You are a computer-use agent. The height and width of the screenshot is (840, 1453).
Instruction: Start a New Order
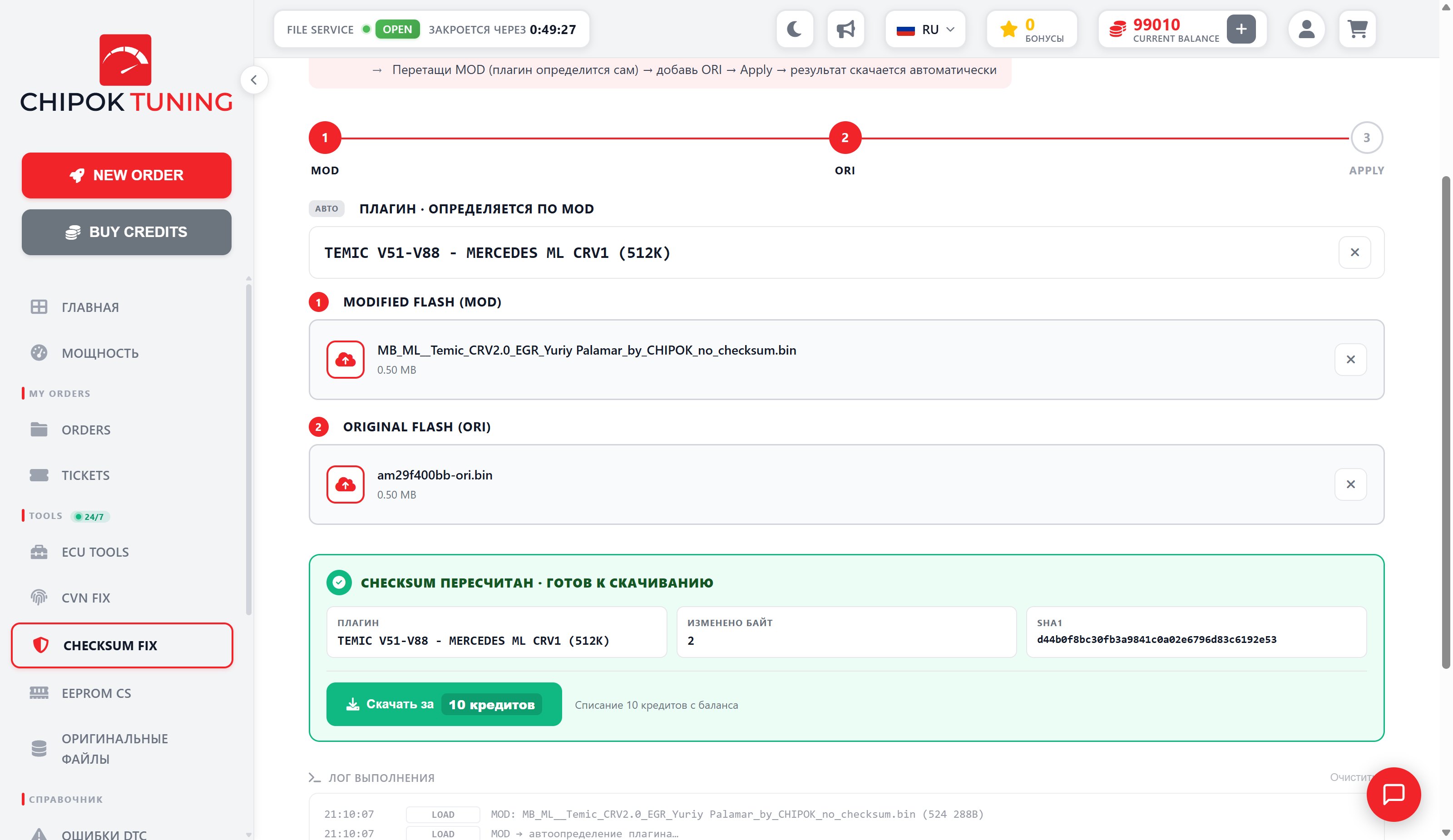tap(126, 175)
